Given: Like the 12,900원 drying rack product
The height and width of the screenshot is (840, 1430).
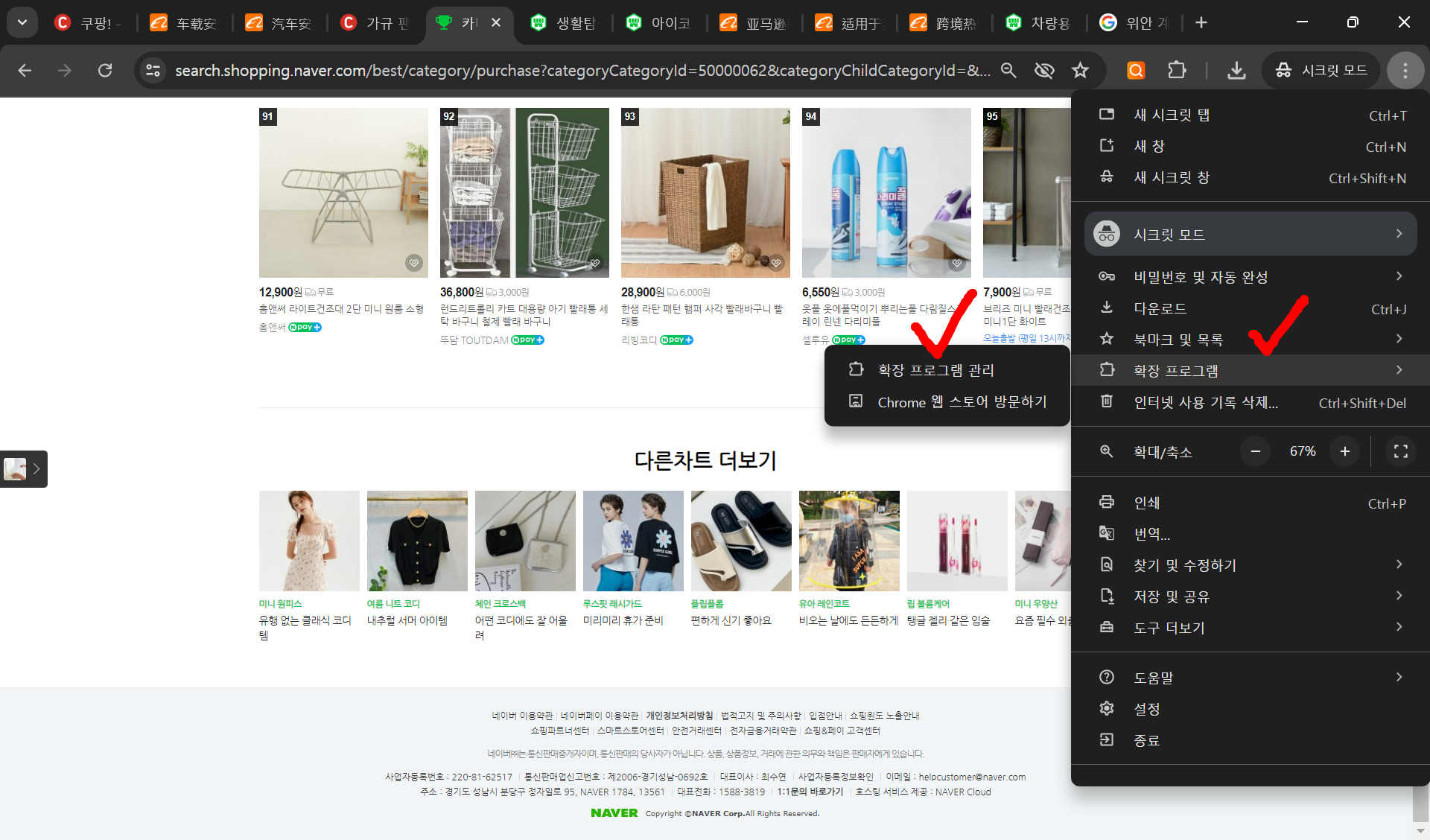Looking at the screenshot, I should [x=414, y=263].
